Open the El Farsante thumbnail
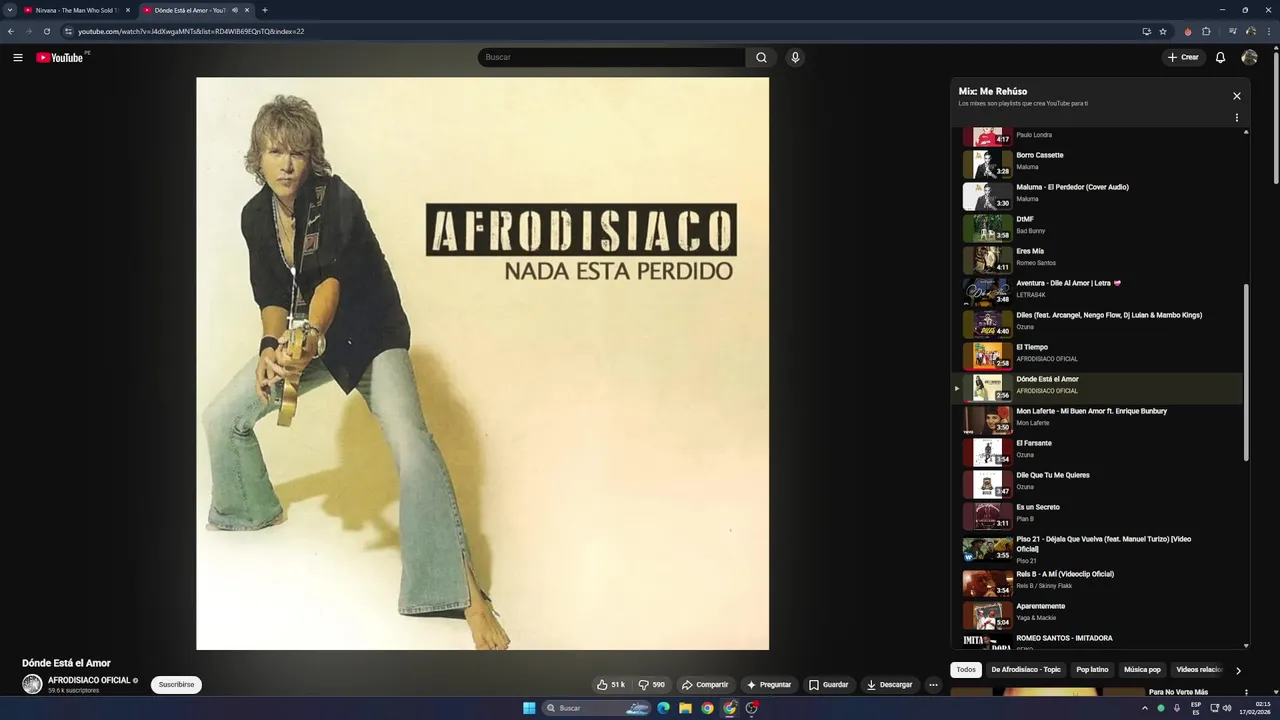 tap(987, 451)
